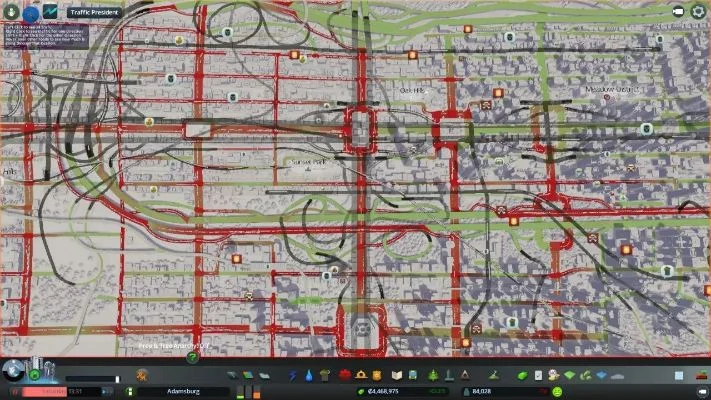Image resolution: width=711 pixels, height=400 pixels.
Task: Click the Bulldoze tool icon
Action: [x=702, y=375]
